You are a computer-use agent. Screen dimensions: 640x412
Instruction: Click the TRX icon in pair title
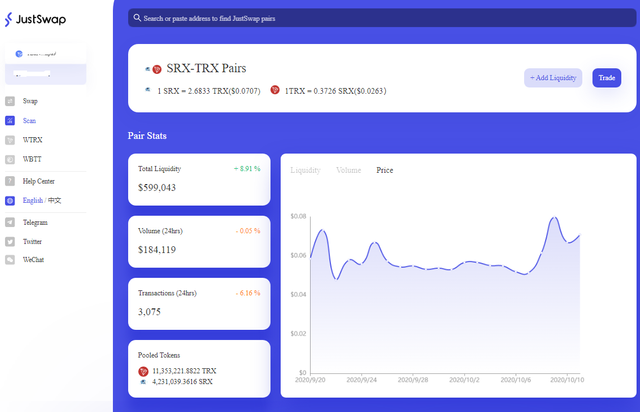pyautogui.click(x=157, y=69)
